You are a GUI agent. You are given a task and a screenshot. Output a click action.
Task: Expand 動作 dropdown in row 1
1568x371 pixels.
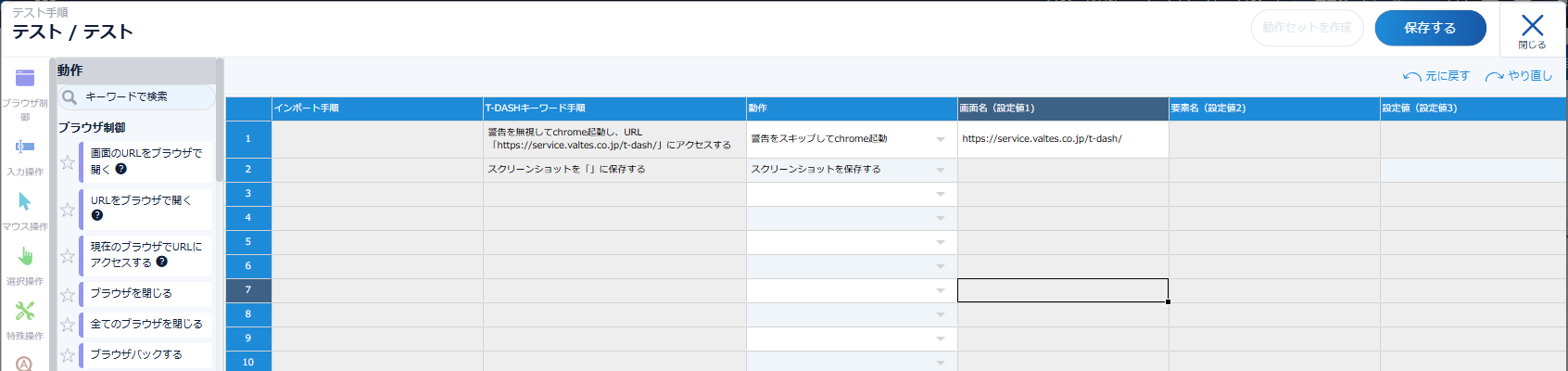(941, 139)
